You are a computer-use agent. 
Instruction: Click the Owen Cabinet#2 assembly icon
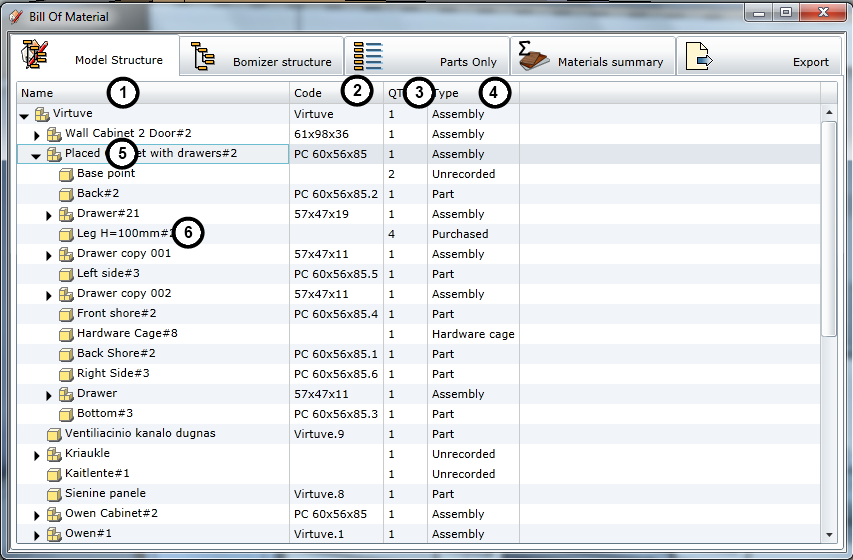pyautogui.click(x=54, y=514)
